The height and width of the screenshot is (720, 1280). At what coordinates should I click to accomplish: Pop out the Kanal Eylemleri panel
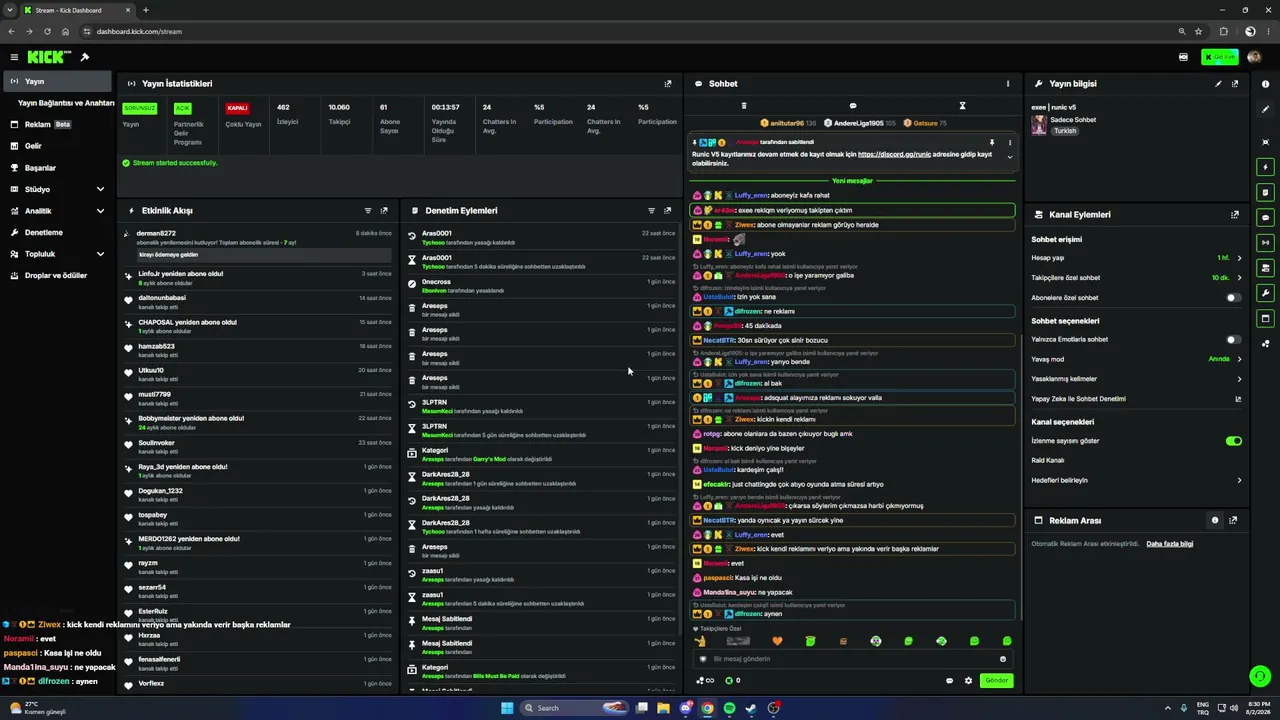pyautogui.click(x=1235, y=215)
